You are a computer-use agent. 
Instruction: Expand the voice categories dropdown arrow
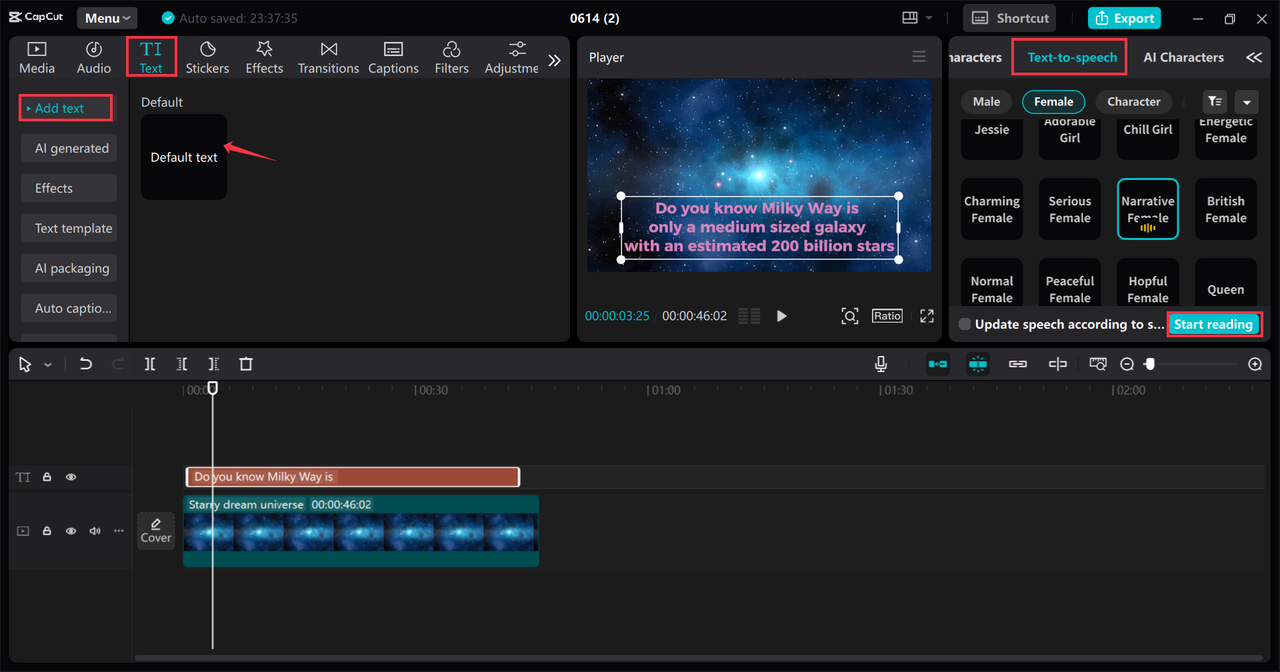tap(1246, 101)
